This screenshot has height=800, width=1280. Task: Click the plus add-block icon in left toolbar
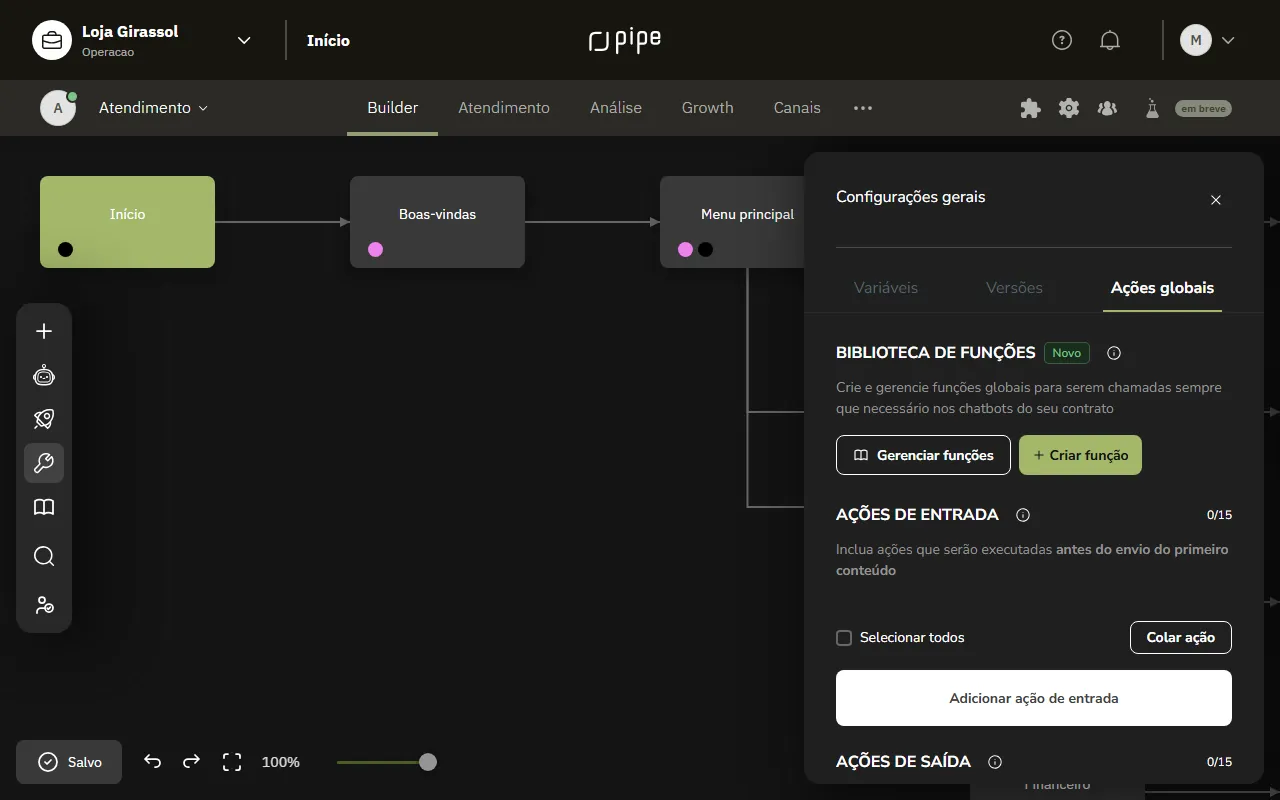44,331
